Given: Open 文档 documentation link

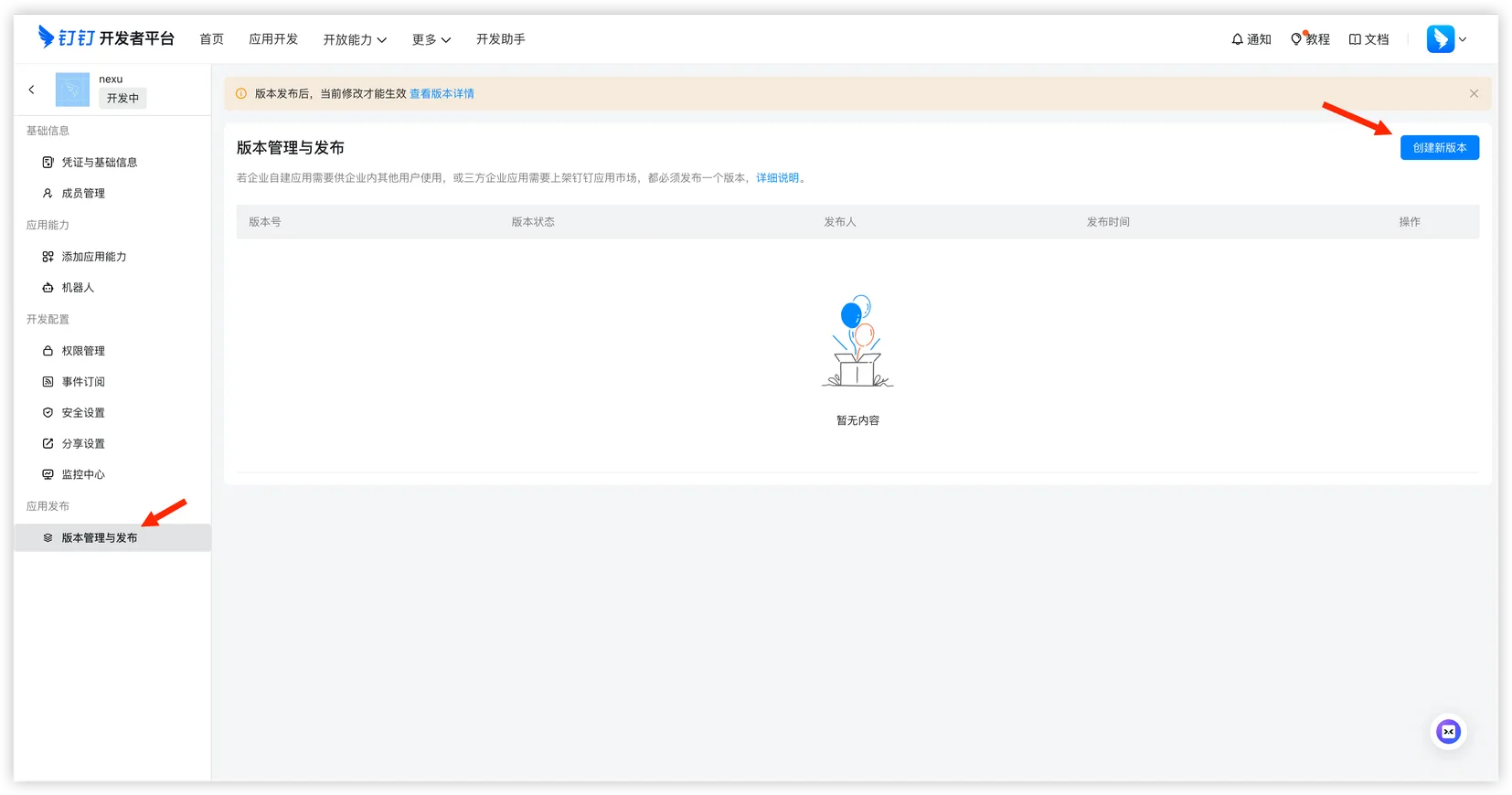Looking at the screenshot, I should coord(1368,39).
